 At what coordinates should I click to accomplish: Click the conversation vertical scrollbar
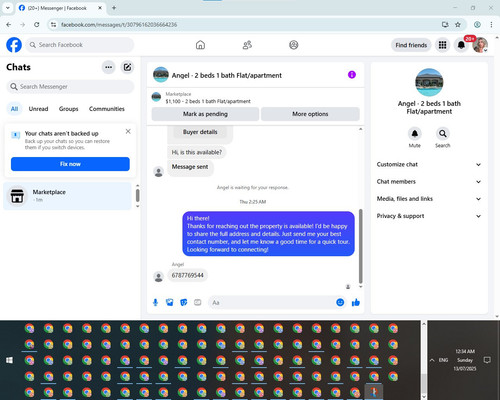click(360, 246)
